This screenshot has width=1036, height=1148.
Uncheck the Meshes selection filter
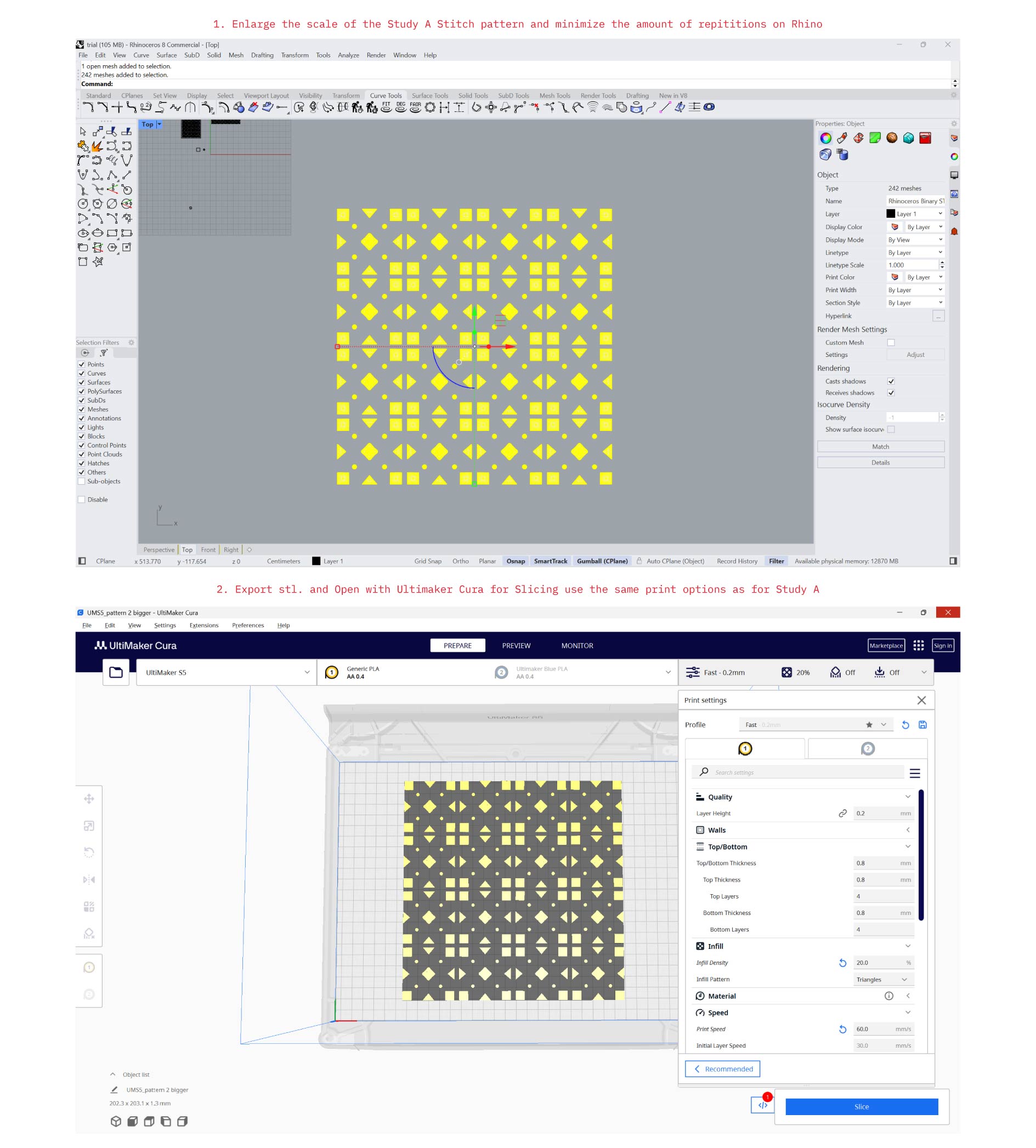pyautogui.click(x=81, y=409)
